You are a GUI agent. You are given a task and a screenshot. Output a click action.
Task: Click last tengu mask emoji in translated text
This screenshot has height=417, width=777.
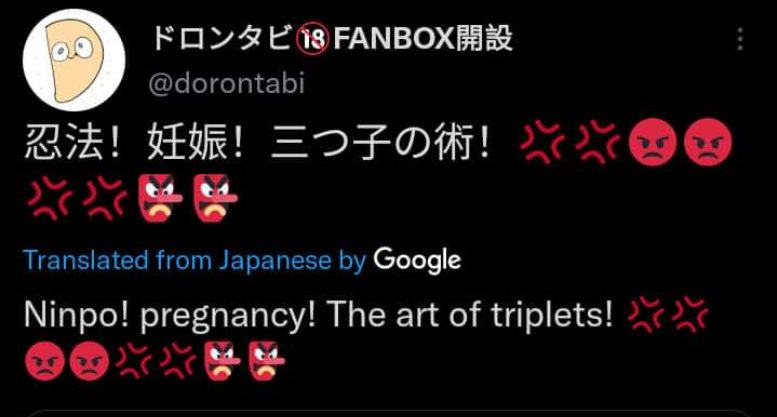267,361
